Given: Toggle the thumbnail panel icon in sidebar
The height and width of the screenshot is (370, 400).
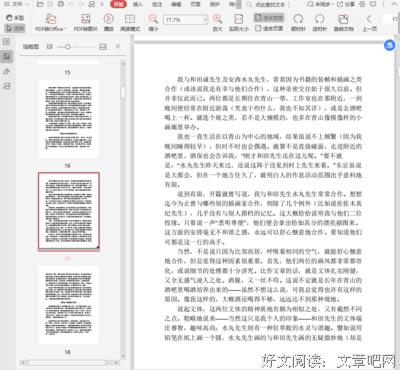Looking at the screenshot, I should click(x=6, y=56).
